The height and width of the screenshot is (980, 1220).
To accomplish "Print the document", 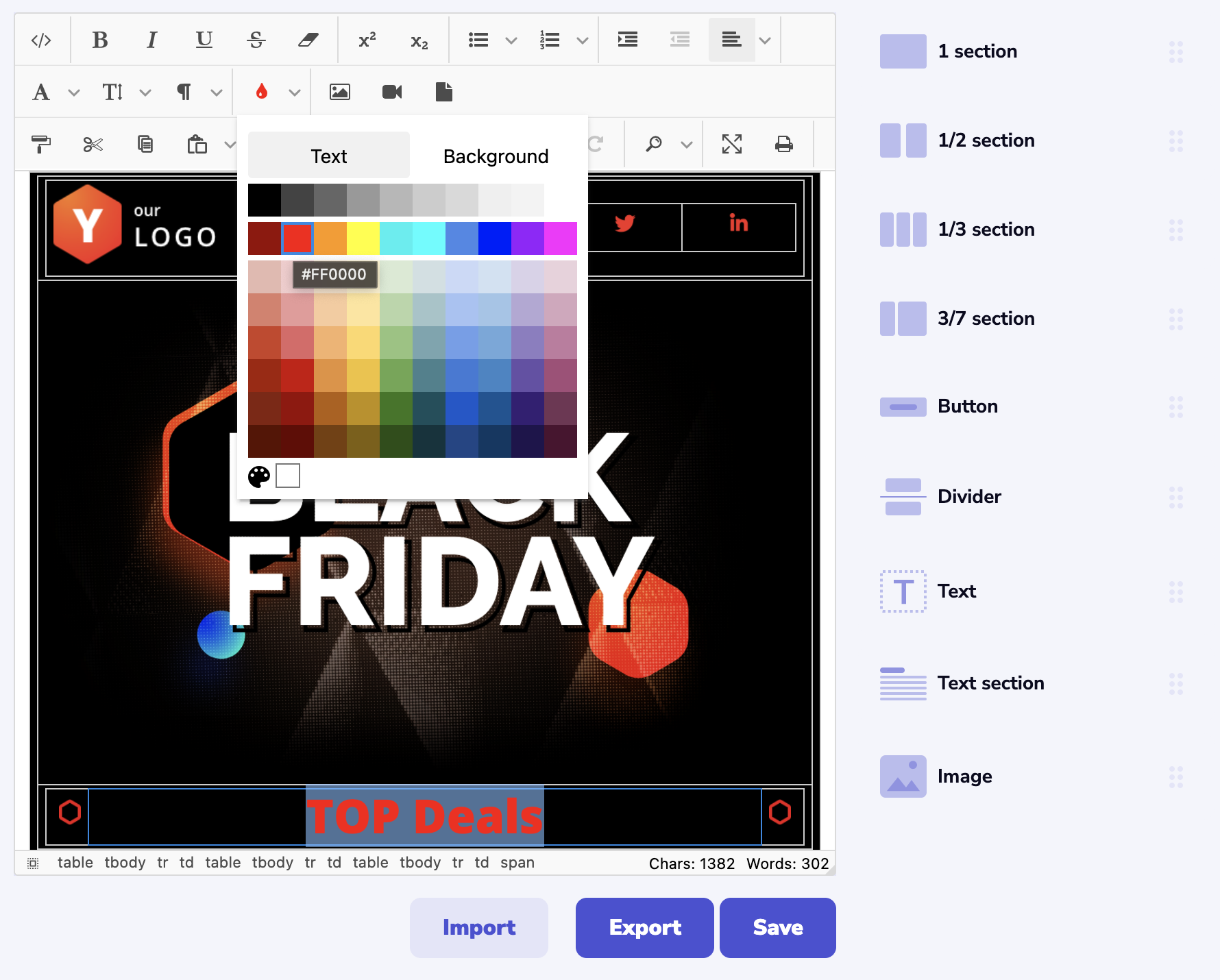I will pyautogui.click(x=784, y=144).
